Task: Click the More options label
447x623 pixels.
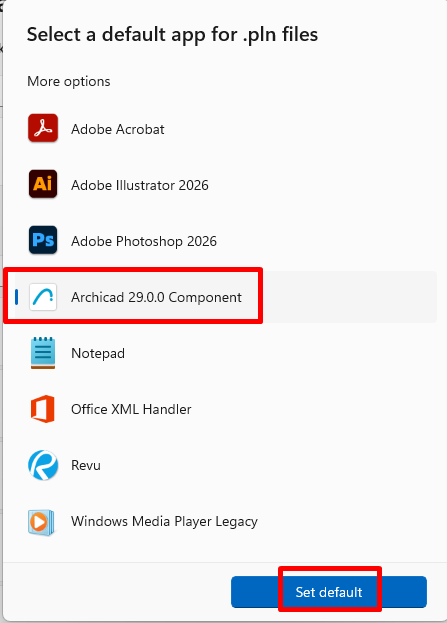Action: (x=69, y=81)
